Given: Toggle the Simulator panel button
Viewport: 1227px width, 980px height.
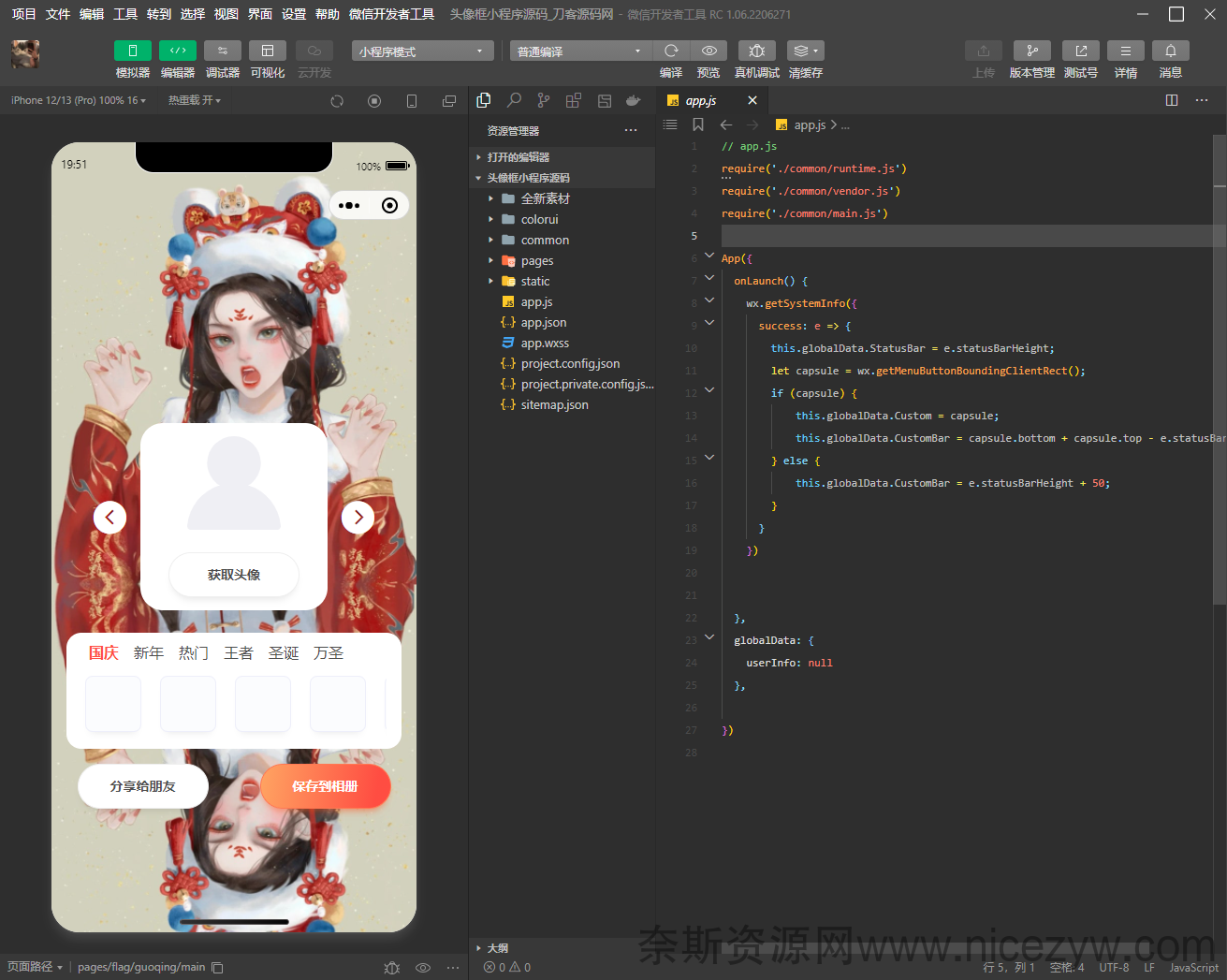Looking at the screenshot, I should pos(132,51).
